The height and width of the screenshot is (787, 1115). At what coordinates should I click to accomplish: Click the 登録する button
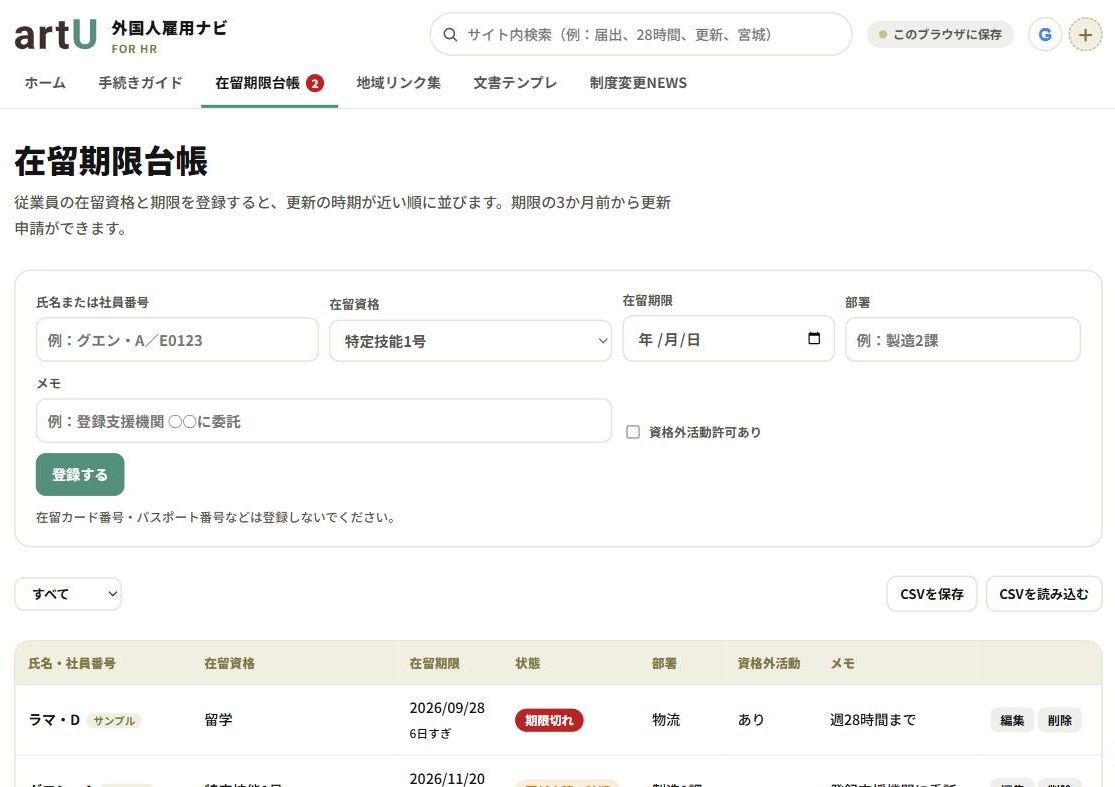(x=80, y=474)
